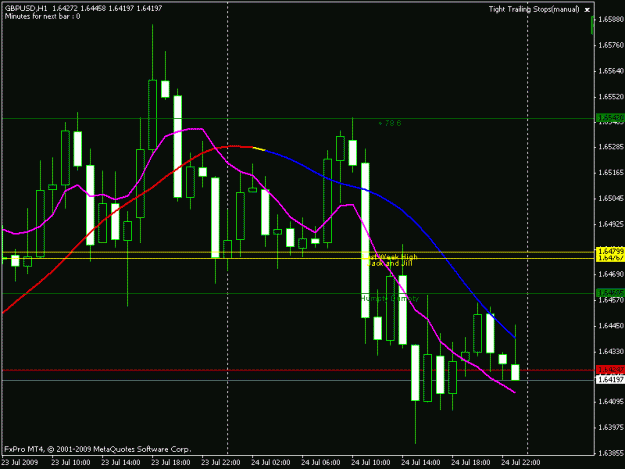Select the red stop level price label
This screenshot has width=625, height=469.
(610, 370)
